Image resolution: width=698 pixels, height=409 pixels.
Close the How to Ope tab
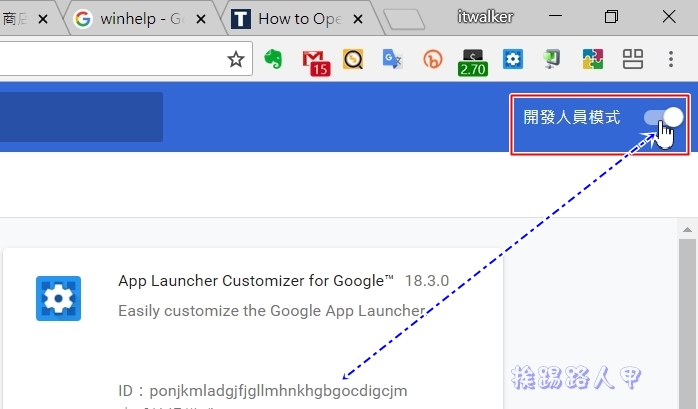[x=357, y=19]
